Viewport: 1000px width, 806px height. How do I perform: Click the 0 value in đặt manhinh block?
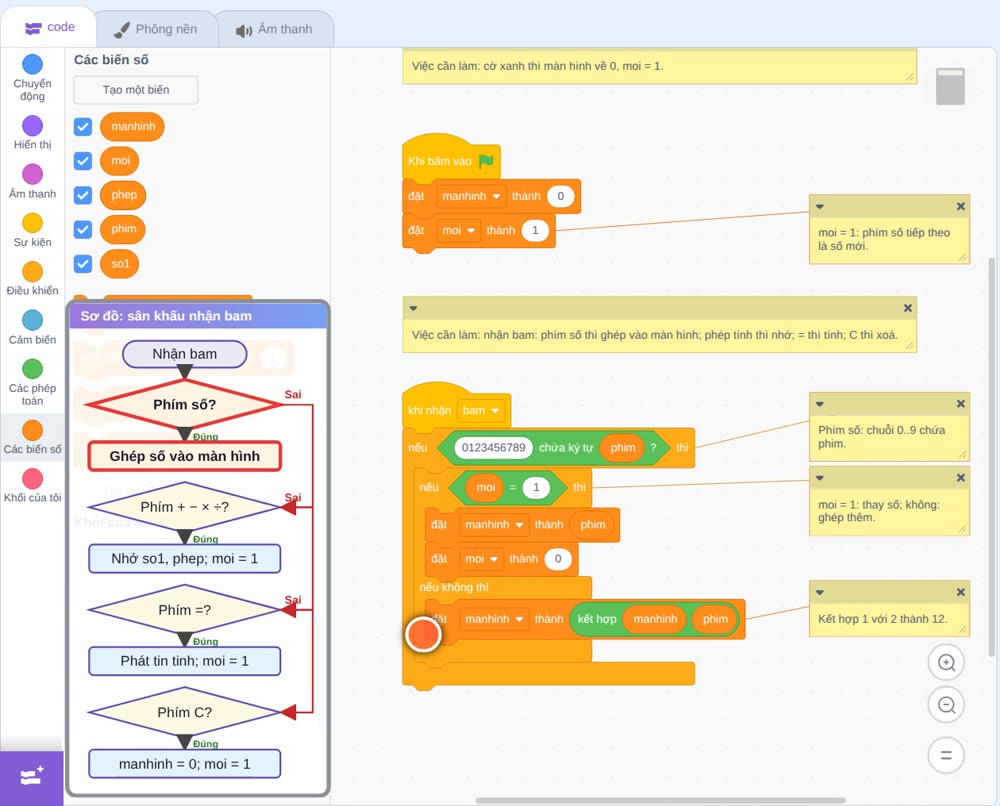(561, 196)
